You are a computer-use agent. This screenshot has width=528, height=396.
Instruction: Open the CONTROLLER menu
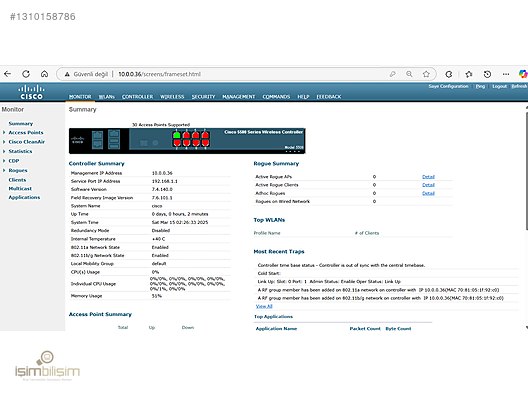click(137, 97)
